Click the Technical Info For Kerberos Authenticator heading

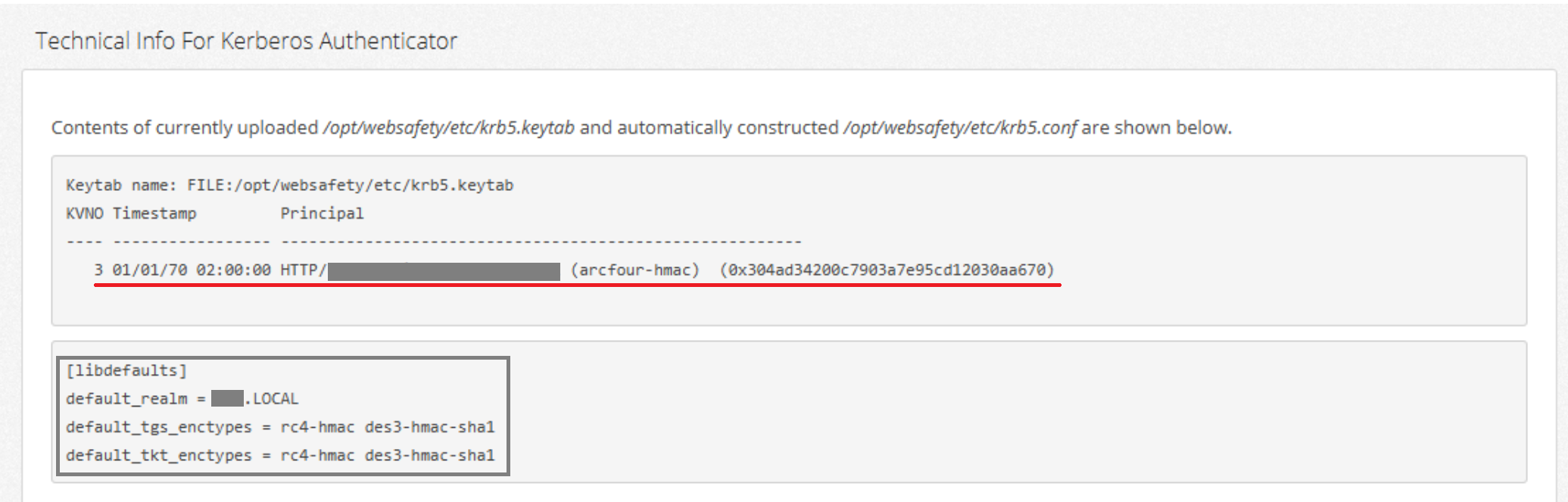click(x=246, y=41)
